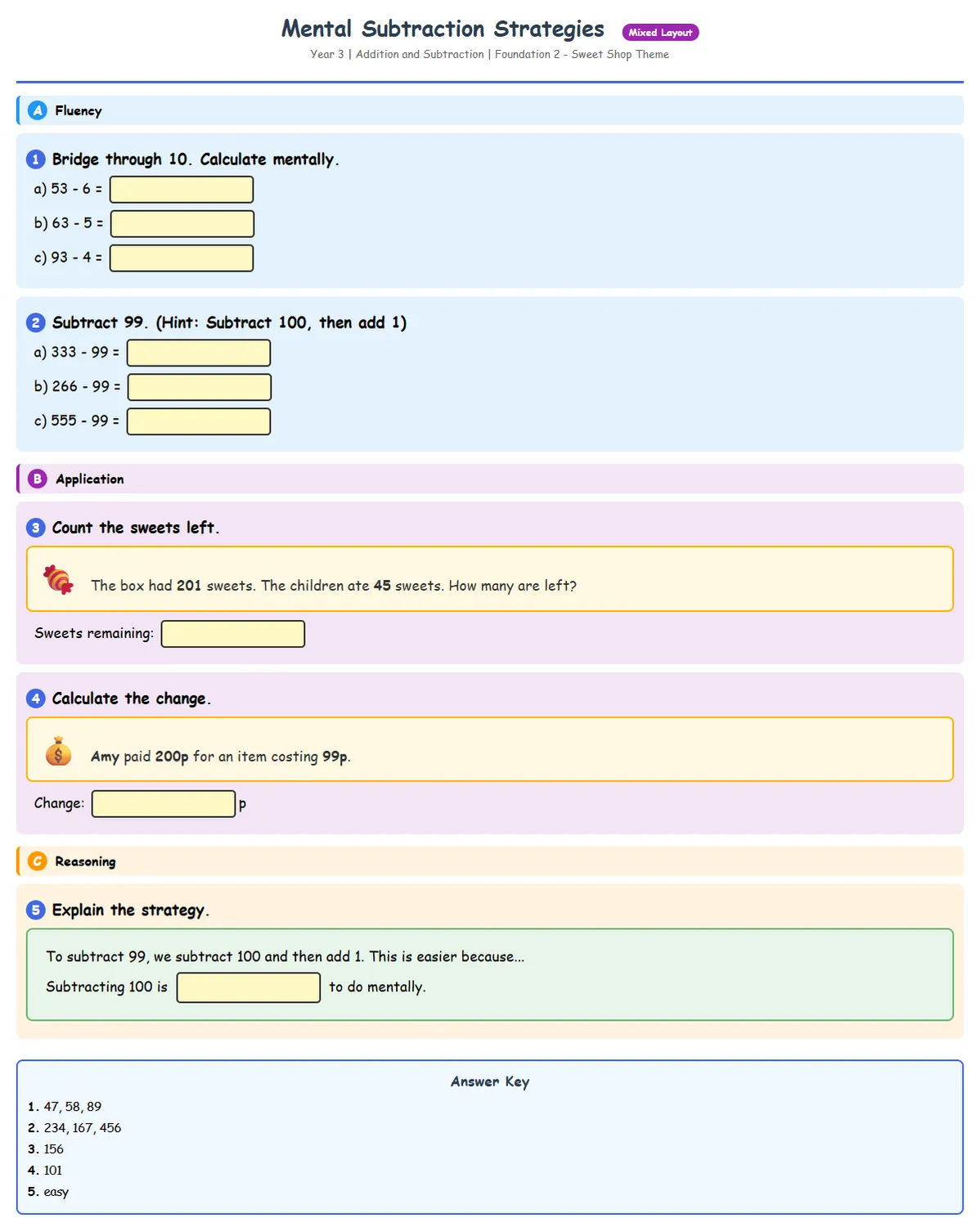980x1227 pixels.
Task: Click the answer box for 333 - 99
Action: pos(199,353)
